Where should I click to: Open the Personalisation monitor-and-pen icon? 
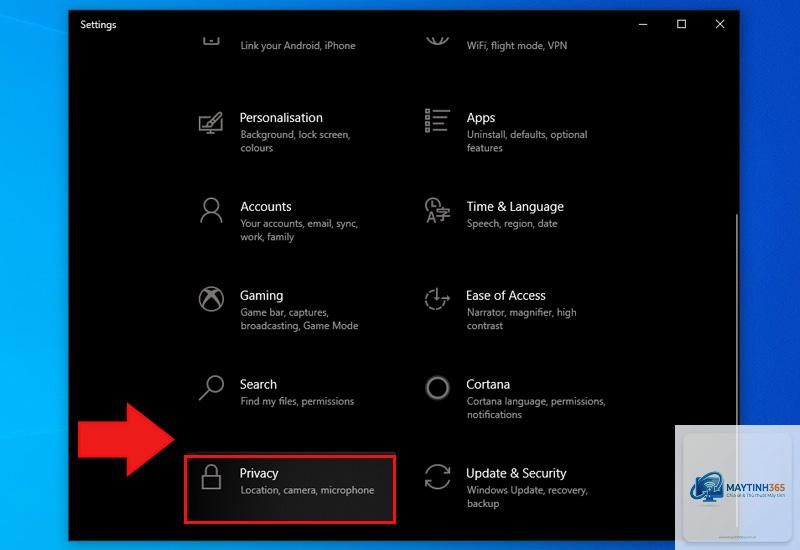(211, 123)
